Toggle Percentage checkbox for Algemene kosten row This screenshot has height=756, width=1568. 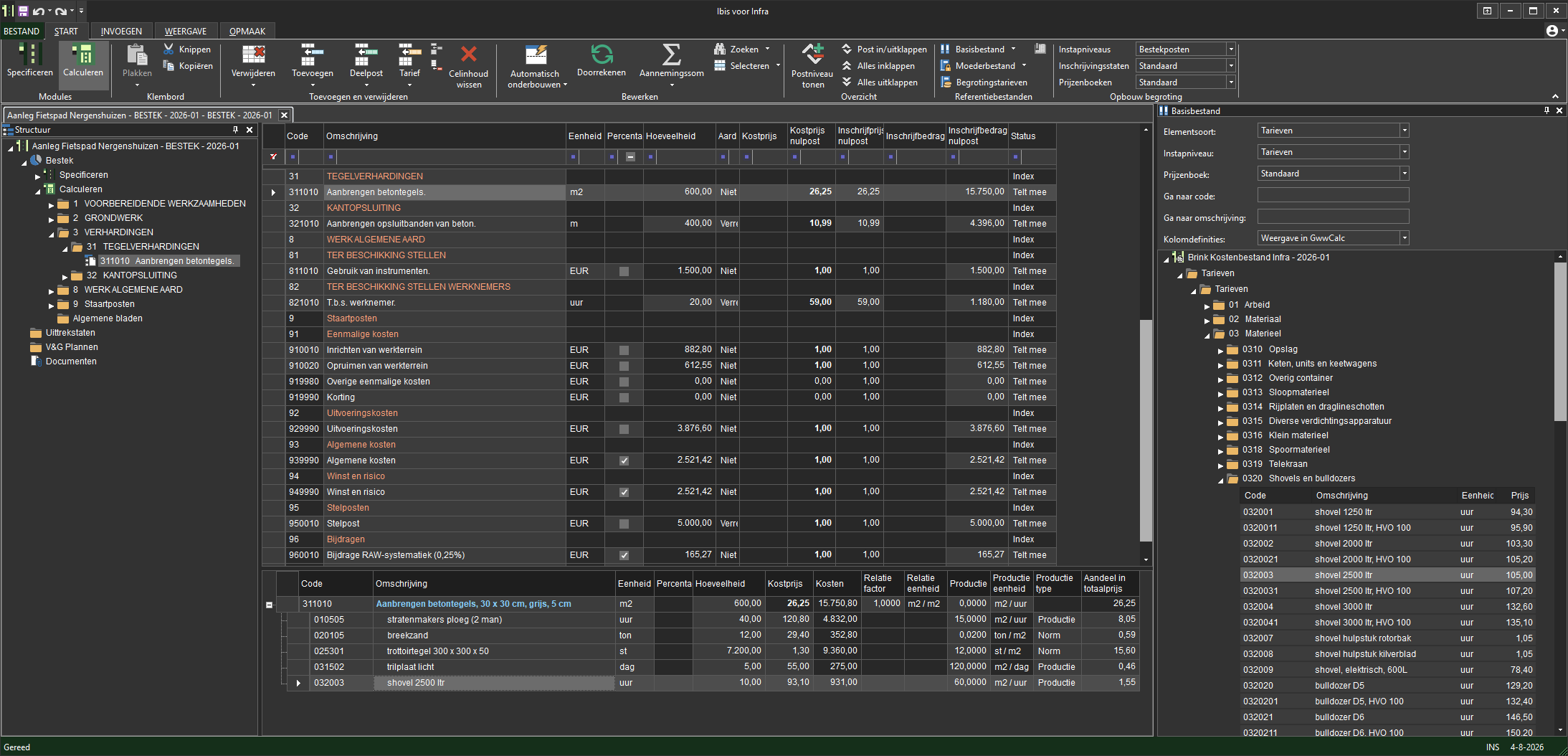click(x=624, y=460)
